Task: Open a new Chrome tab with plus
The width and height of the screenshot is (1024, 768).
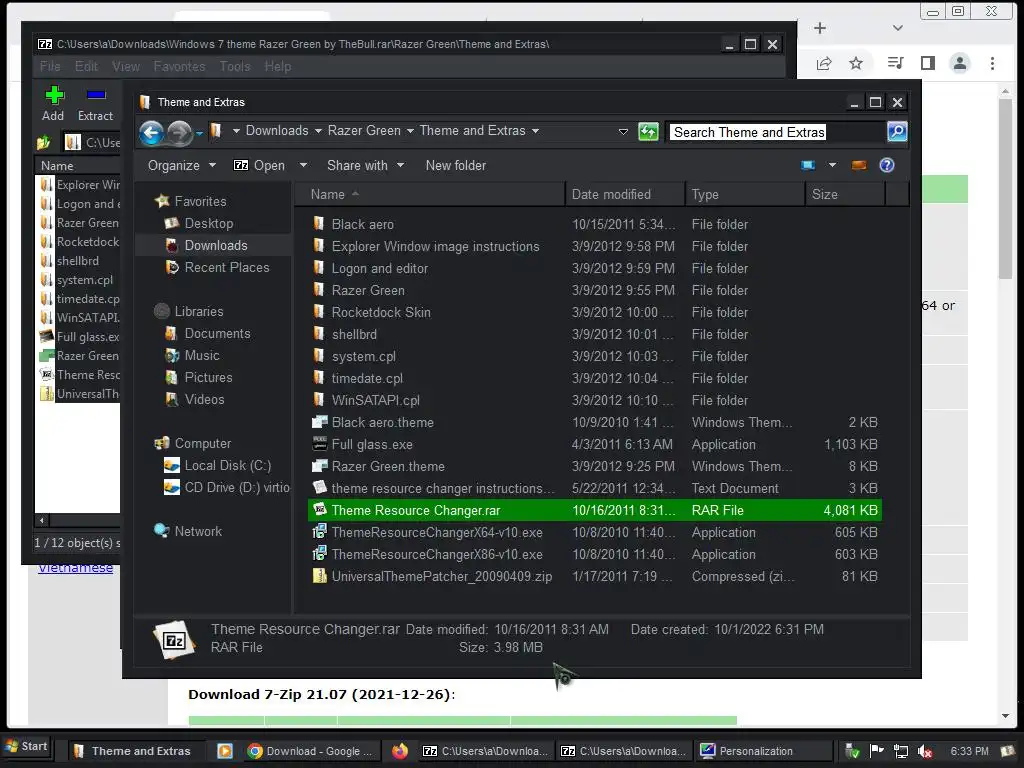Action: (x=820, y=28)
